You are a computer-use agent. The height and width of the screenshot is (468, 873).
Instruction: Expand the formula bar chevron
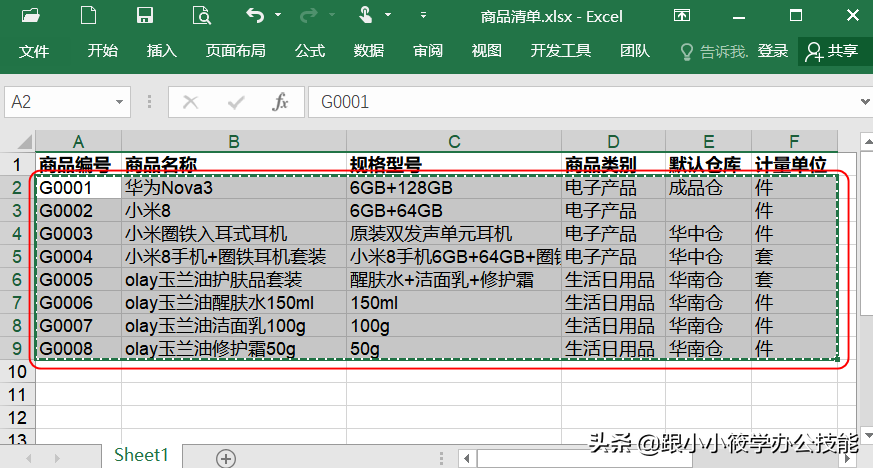(x=865, y=102)
